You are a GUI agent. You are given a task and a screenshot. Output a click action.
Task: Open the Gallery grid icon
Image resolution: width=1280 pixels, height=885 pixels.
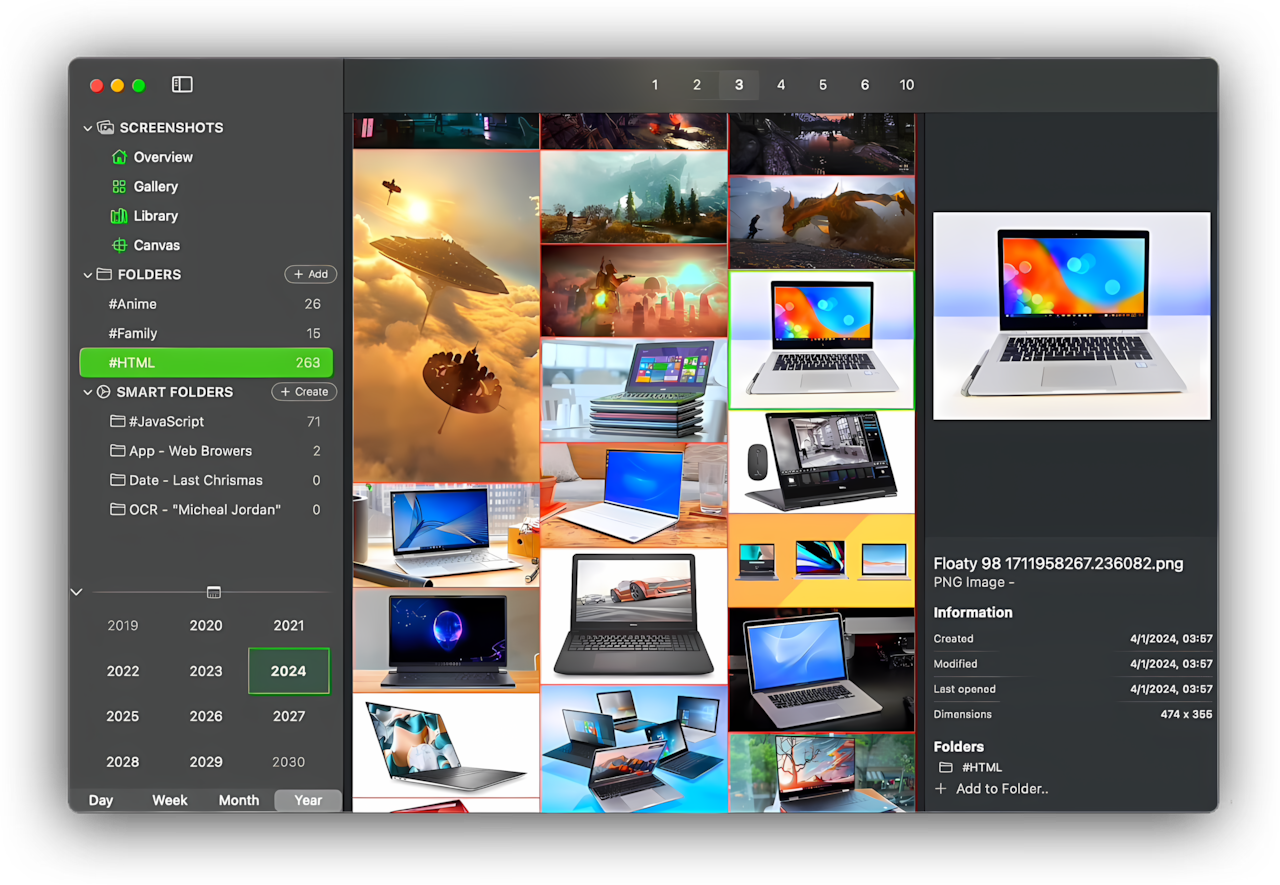pos(119,187)
